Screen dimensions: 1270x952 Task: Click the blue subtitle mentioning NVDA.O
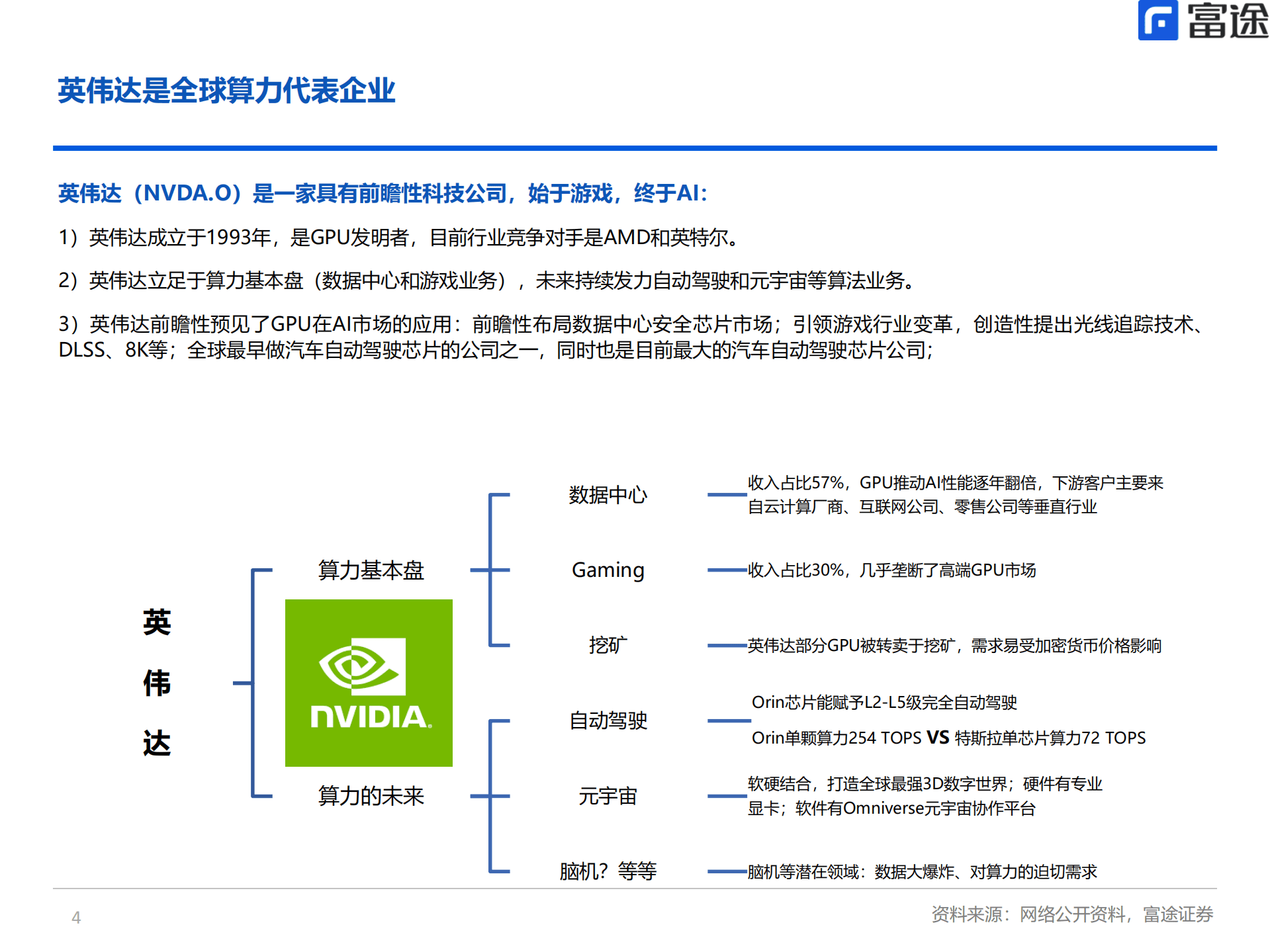tap(383, 193)
